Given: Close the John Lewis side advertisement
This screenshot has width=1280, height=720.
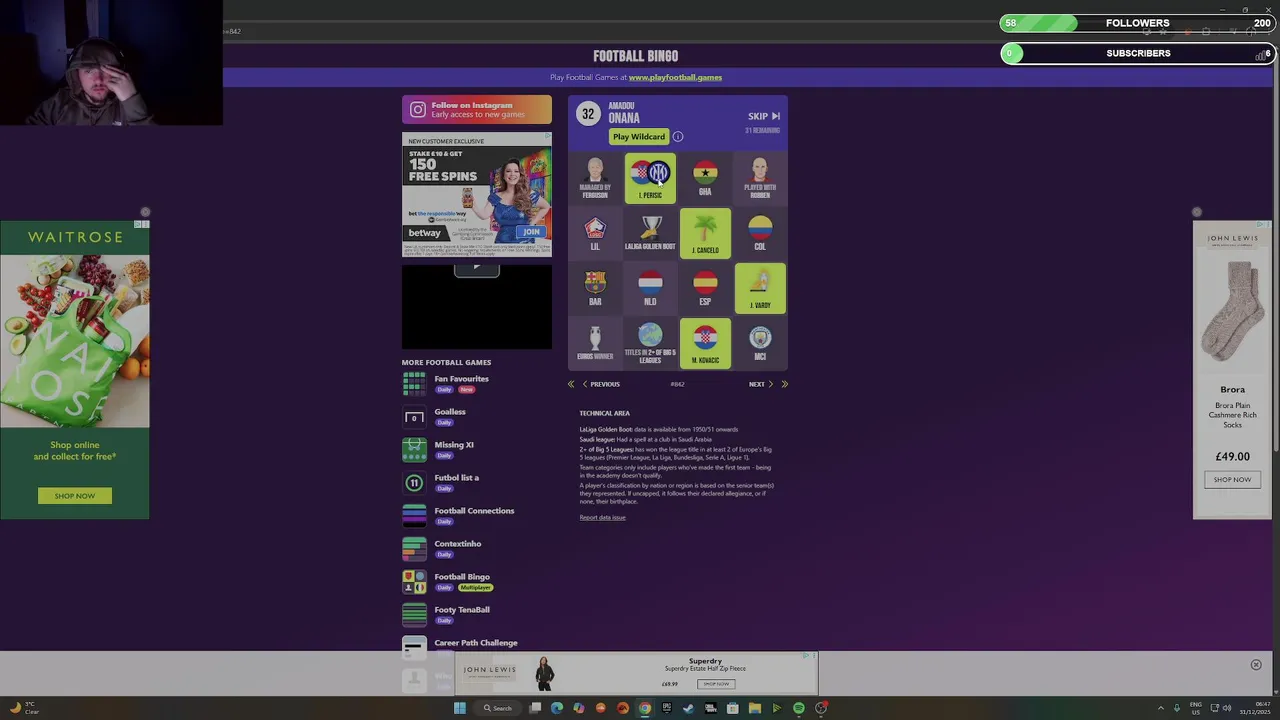Looking at the screenshot, I should (1197, 212).
